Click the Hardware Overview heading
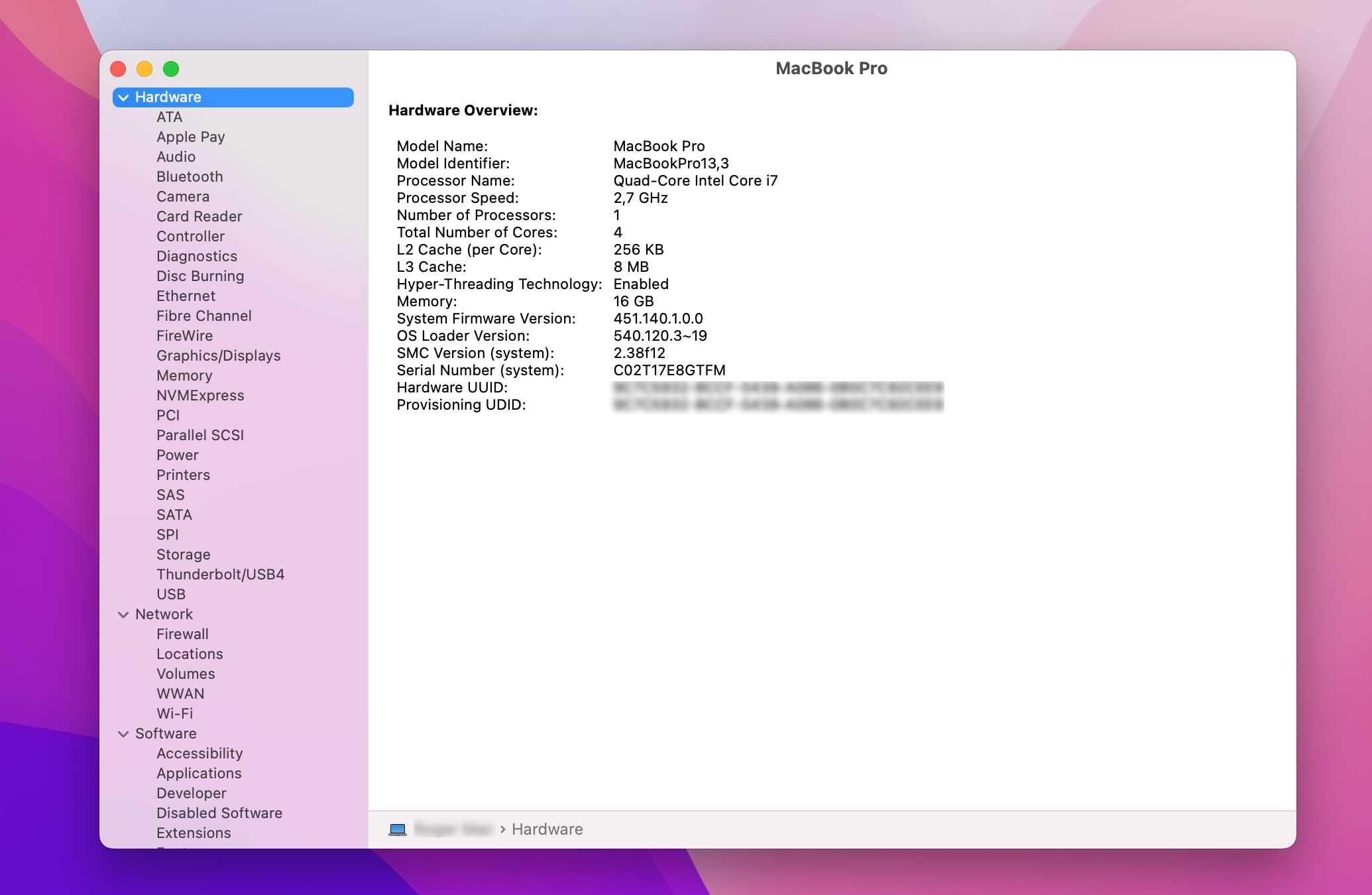 (463, 111)
